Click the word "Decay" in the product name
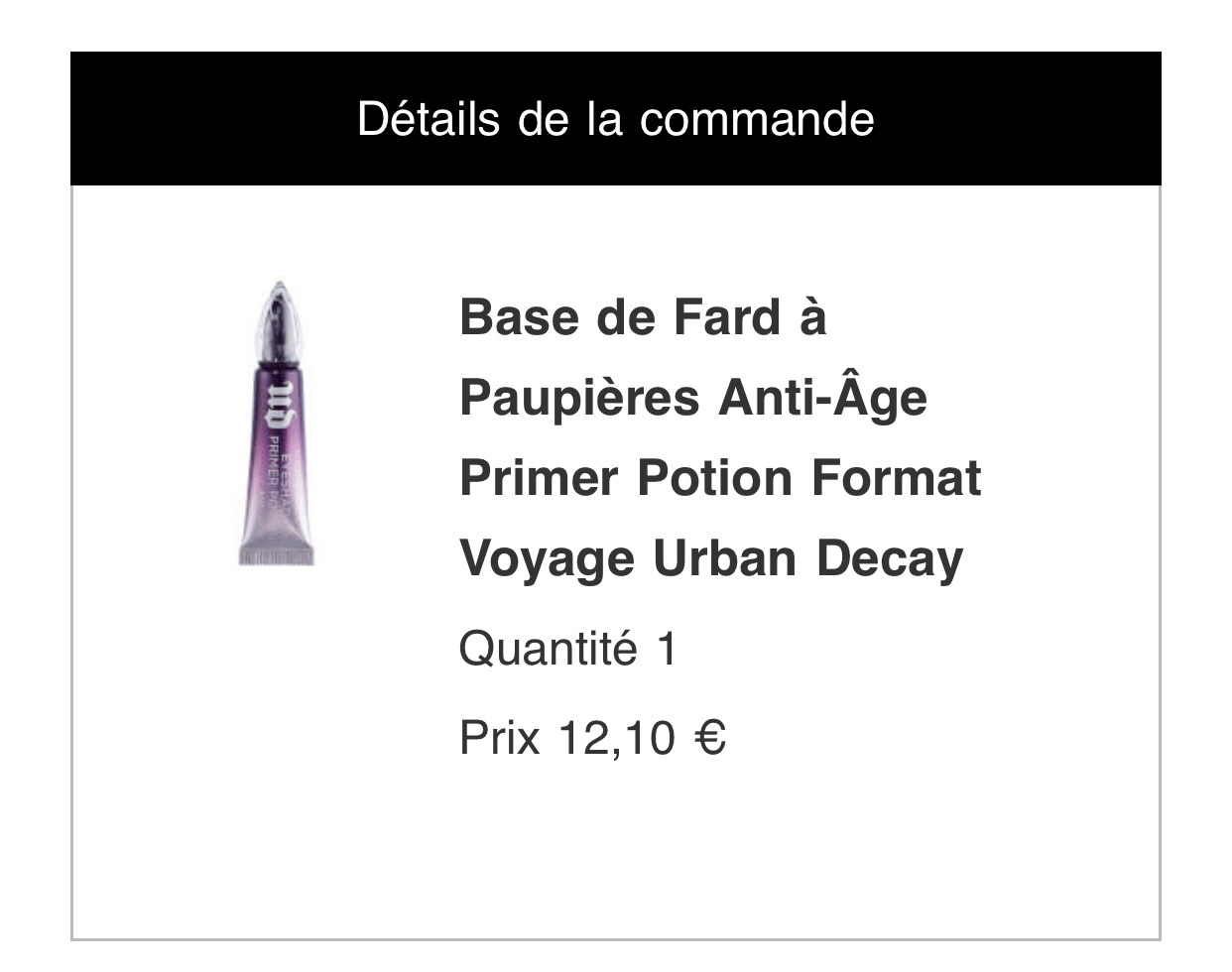Screen dimensions: 1232x972 [x=890, y=559]
